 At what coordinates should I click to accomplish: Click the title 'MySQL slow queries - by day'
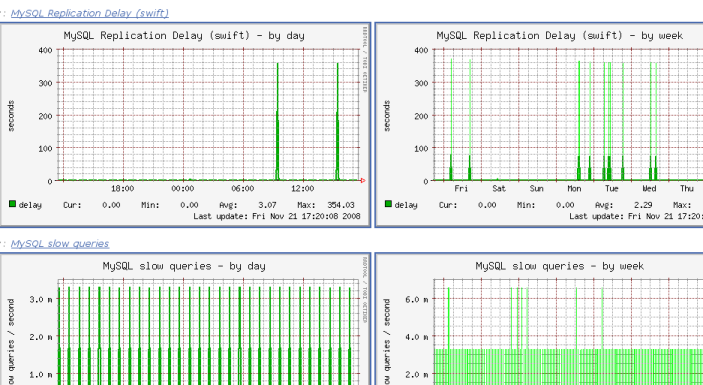pyautogui.click(x=184, y=266)
